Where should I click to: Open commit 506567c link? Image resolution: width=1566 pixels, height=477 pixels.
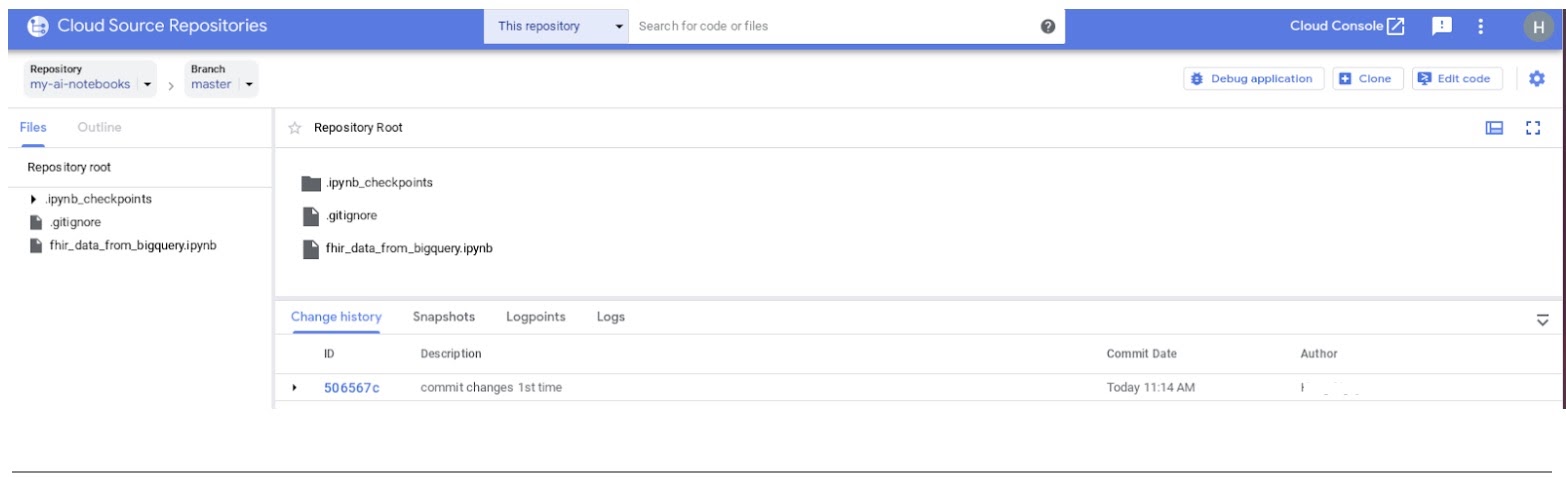pyautogui.click(x=351, y=388)
